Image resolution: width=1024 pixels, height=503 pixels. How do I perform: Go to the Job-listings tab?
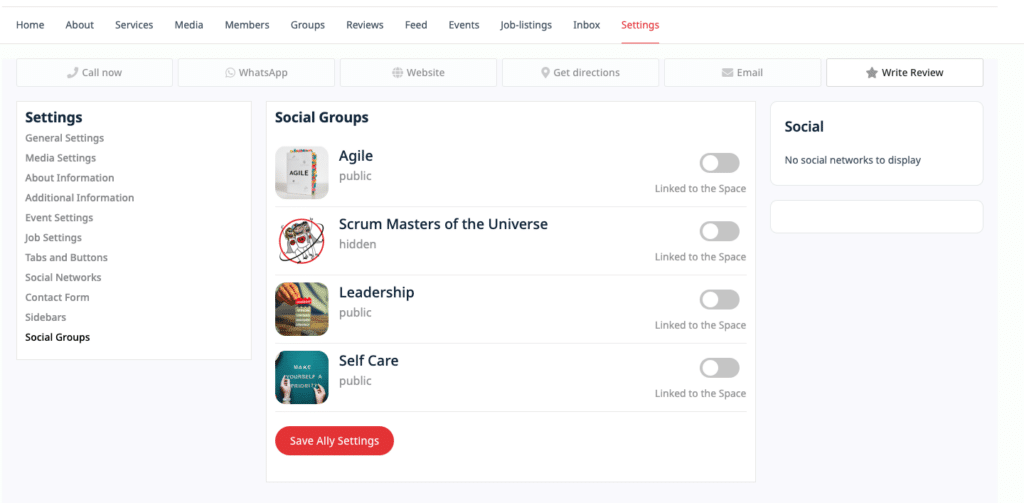click(x=526, y=25)
